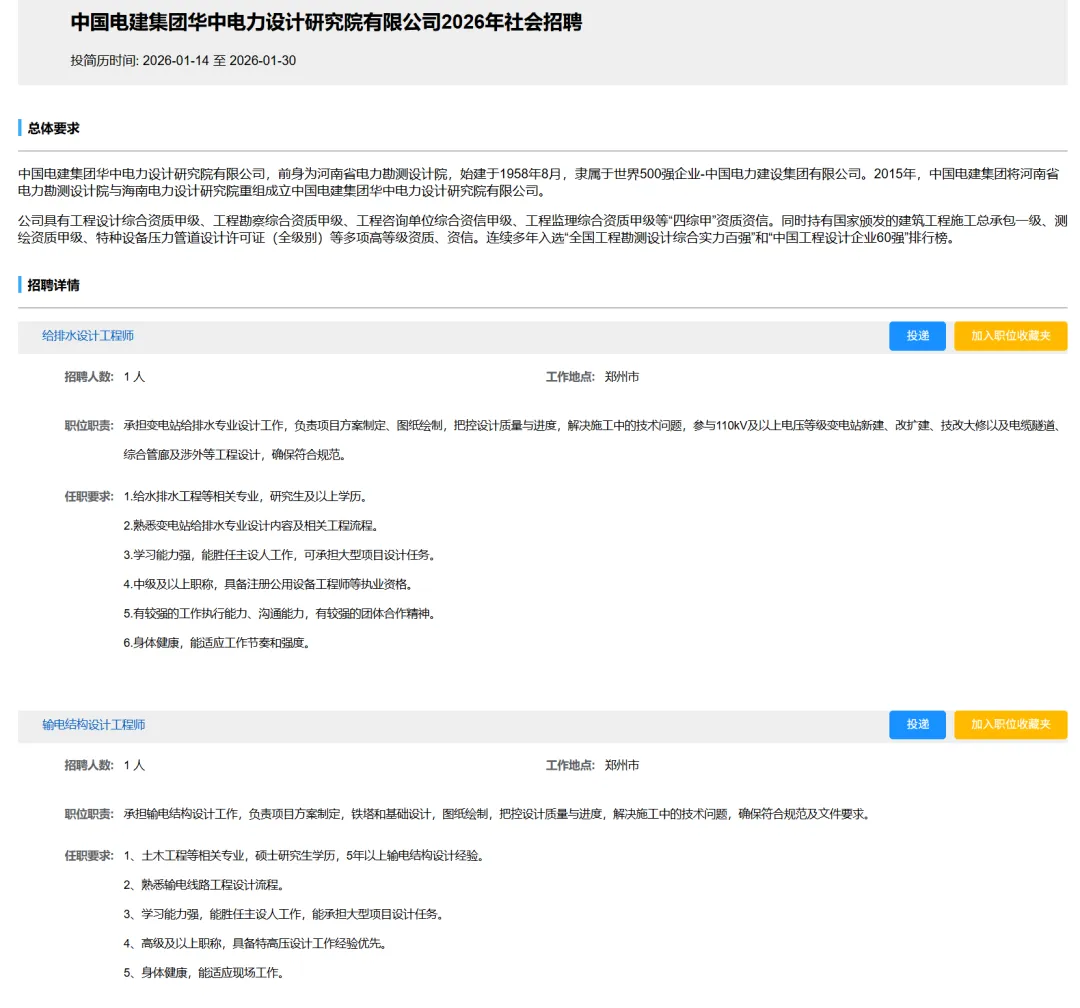Click 投递 button for 输电结构设计工程师
Viewport: 1080px width, 1008px height.
tap(917, 724)
